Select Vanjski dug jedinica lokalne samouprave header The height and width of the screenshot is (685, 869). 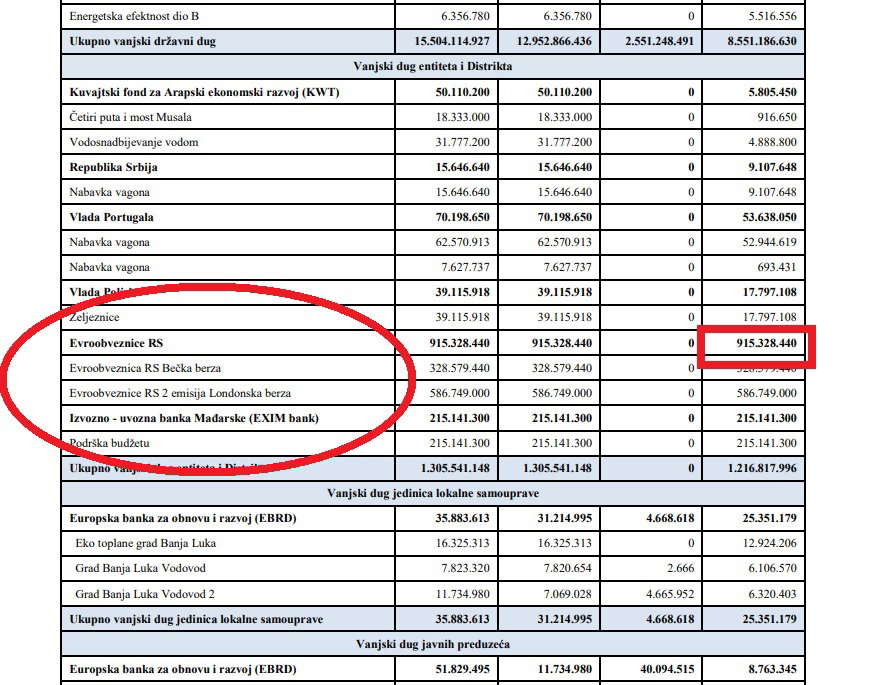pos(433,493)
